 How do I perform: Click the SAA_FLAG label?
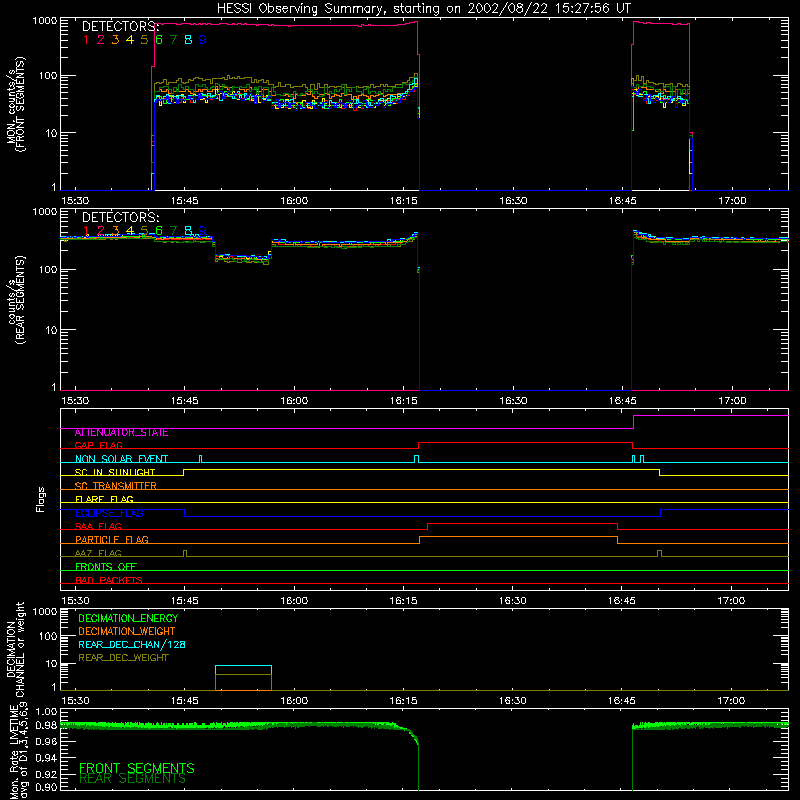98,526
